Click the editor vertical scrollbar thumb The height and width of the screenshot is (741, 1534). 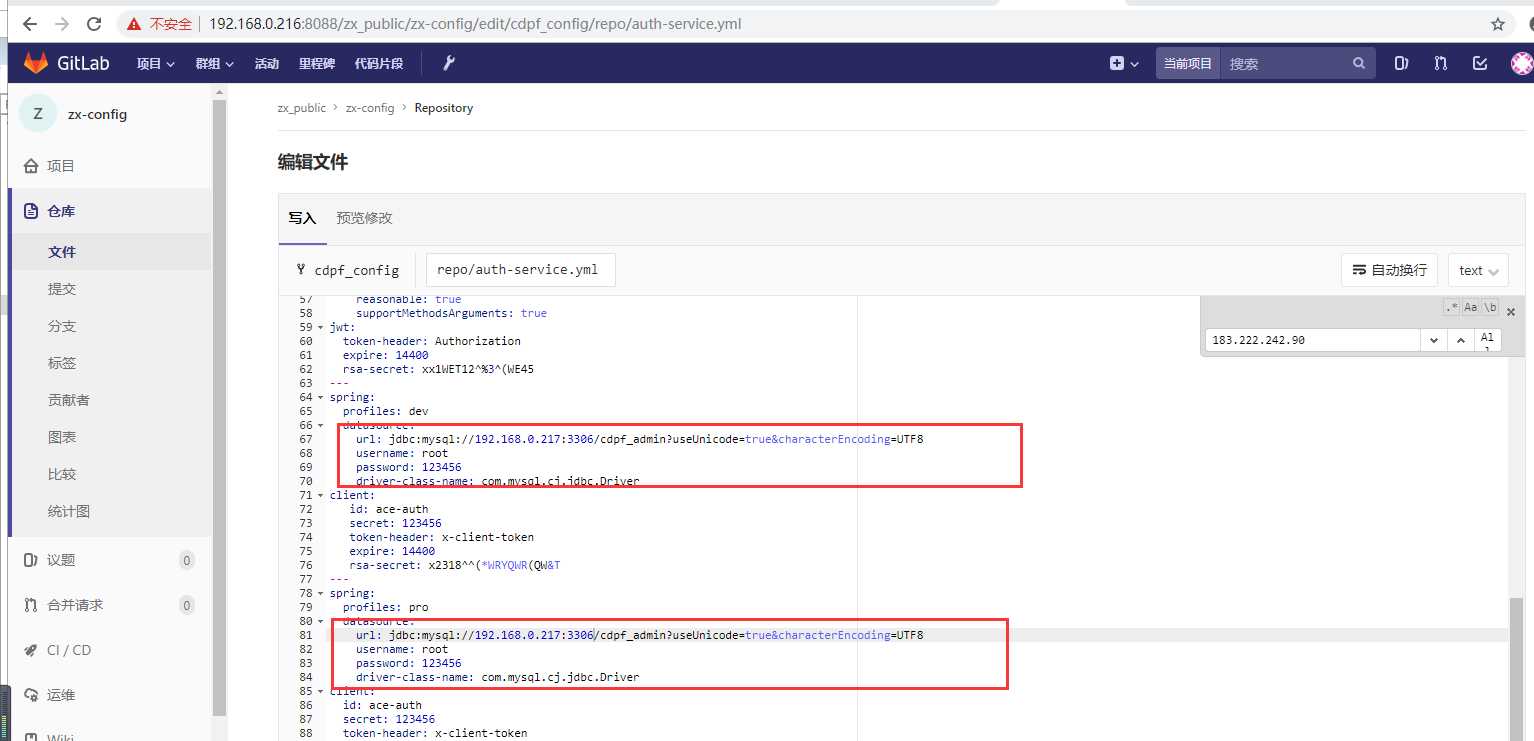(x=1516, y=668)
